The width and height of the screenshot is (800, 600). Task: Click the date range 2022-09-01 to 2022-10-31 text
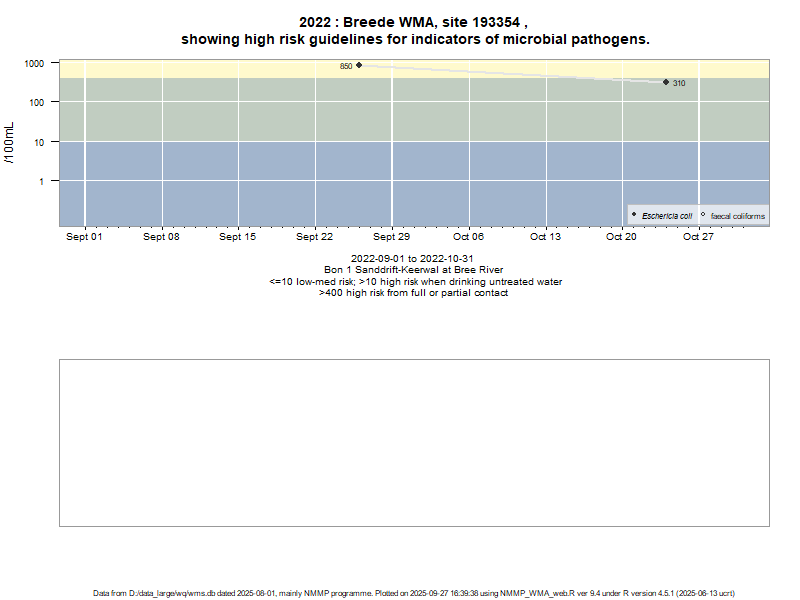click(414, 259)
